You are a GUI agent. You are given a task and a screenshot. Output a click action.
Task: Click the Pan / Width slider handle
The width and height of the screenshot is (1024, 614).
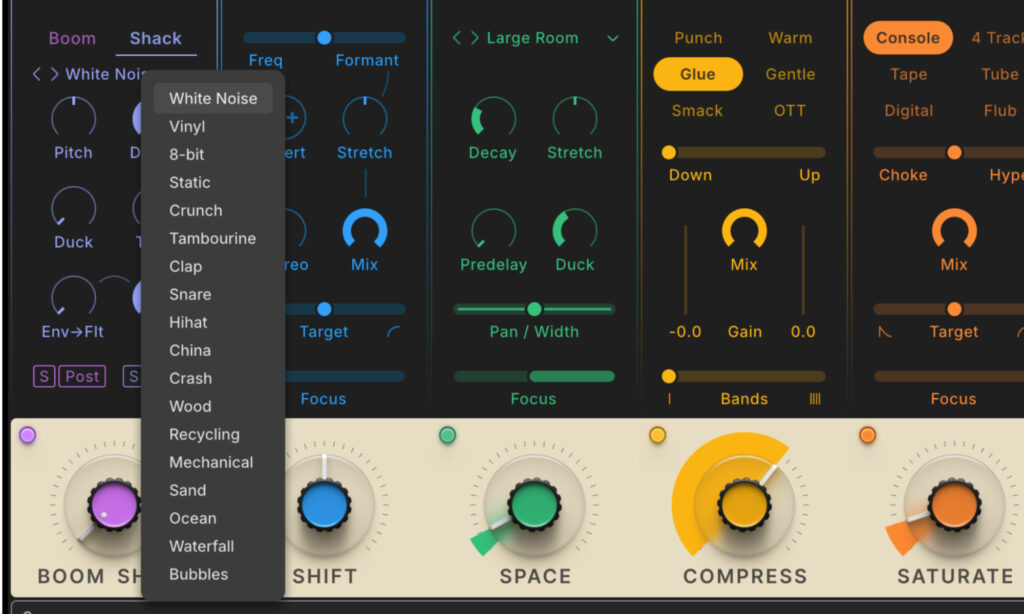[534, 309]
